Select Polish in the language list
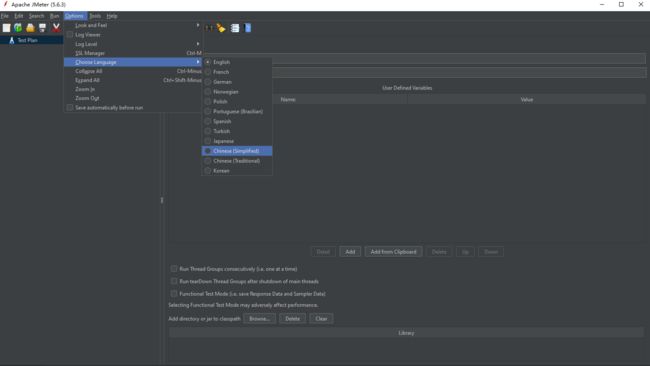Viewport: 650px width, 366px height. [237, 102]
